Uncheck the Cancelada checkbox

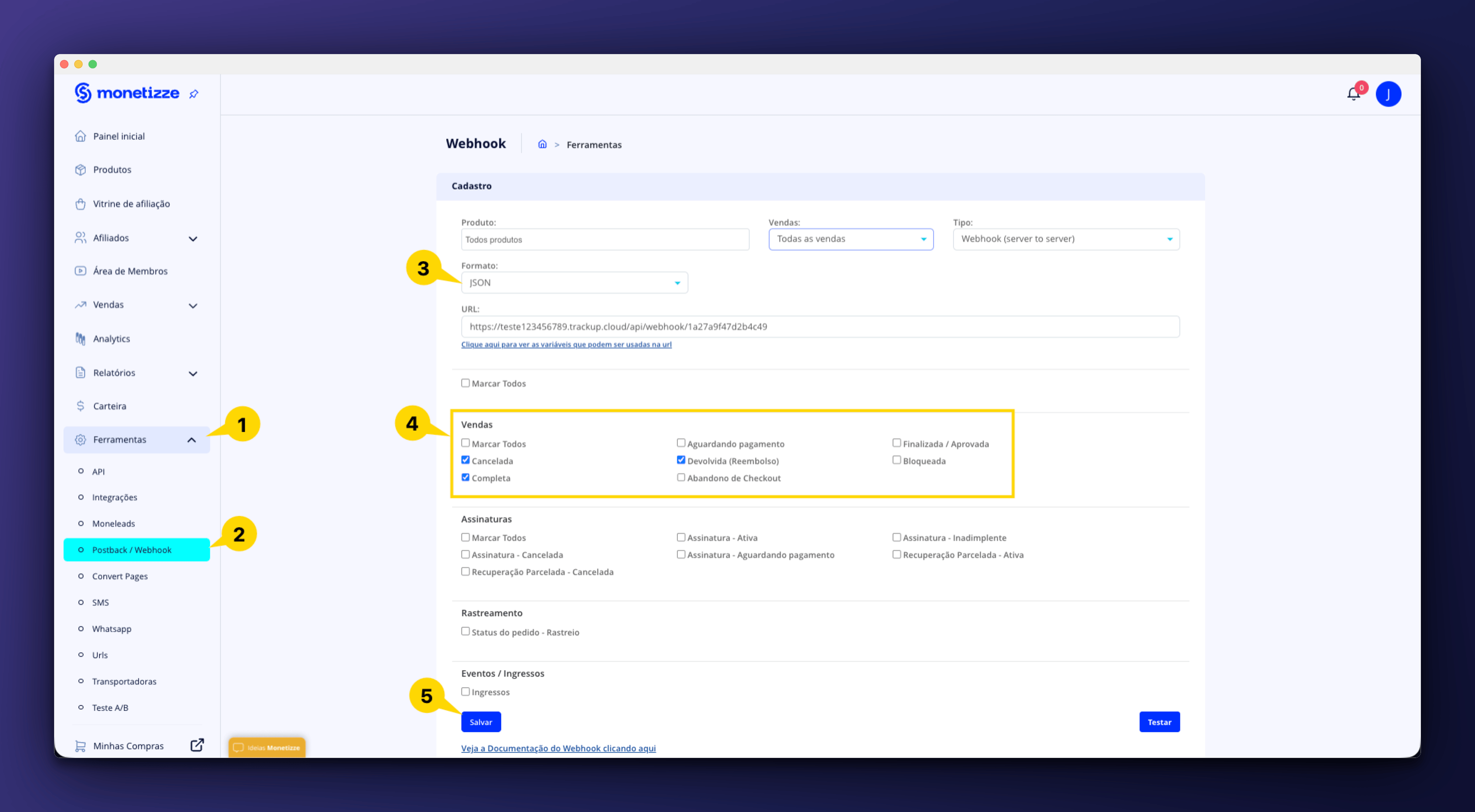tap(465, 460)
